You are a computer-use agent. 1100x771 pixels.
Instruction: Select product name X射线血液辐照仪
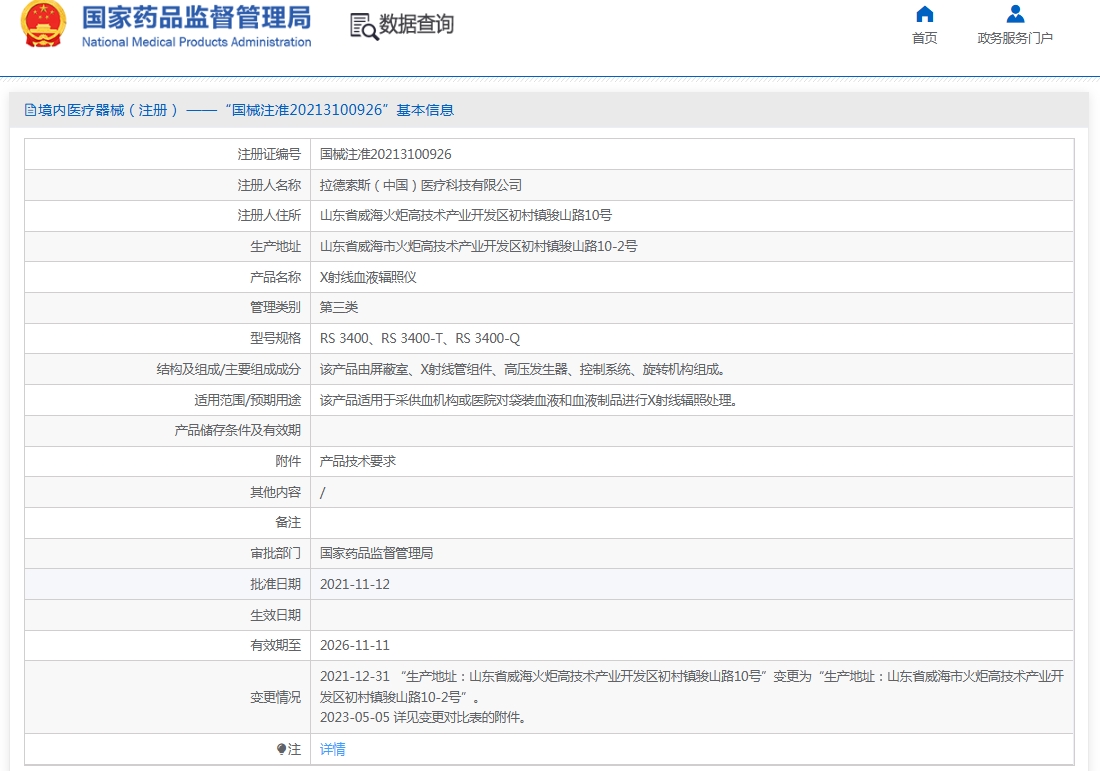[368, 277]
